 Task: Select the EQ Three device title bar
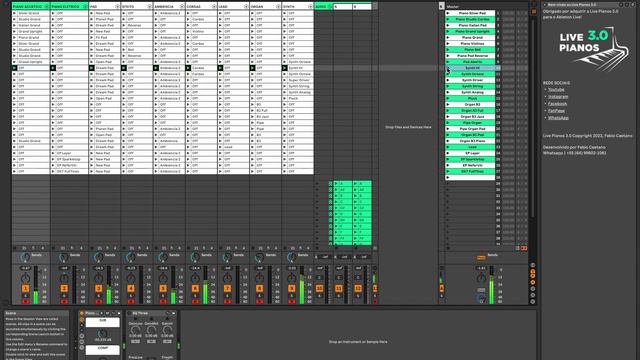(x=151, y=313)
